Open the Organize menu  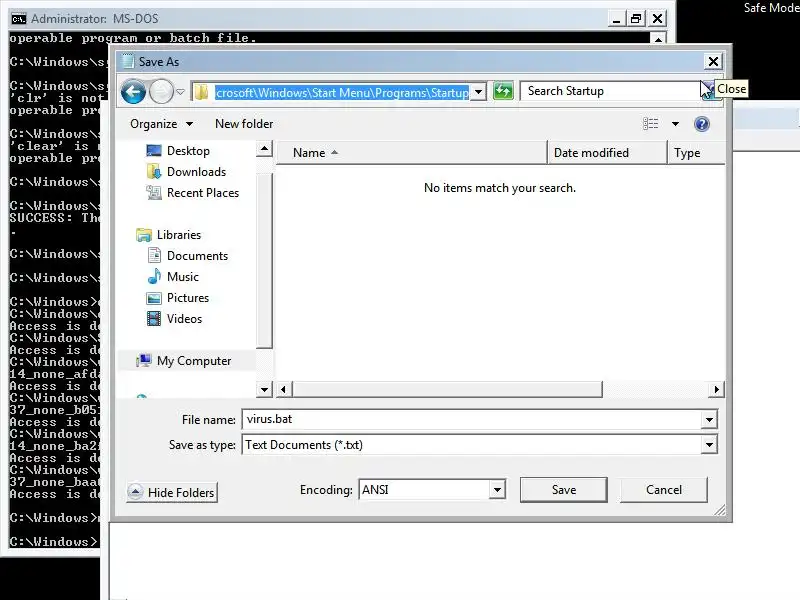click(161, 124)
